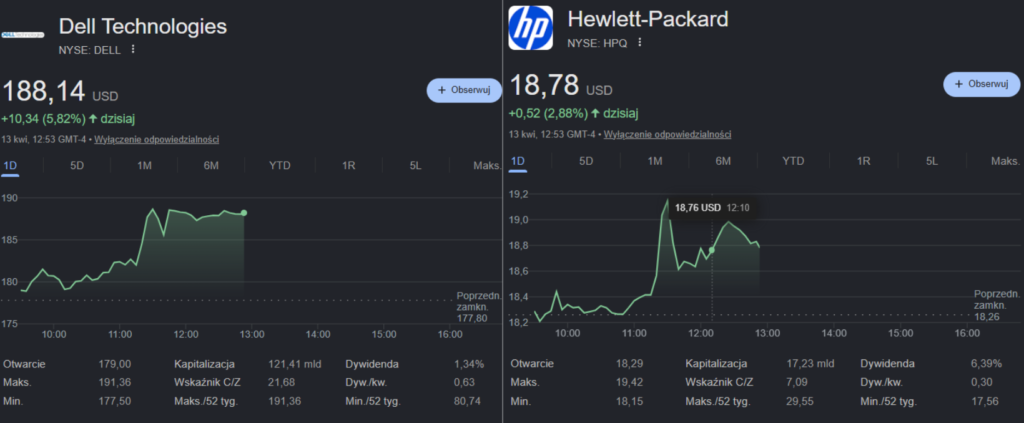1024x423 pixels.
Task: Click the HP logo icon
Action: click(529, 28)
